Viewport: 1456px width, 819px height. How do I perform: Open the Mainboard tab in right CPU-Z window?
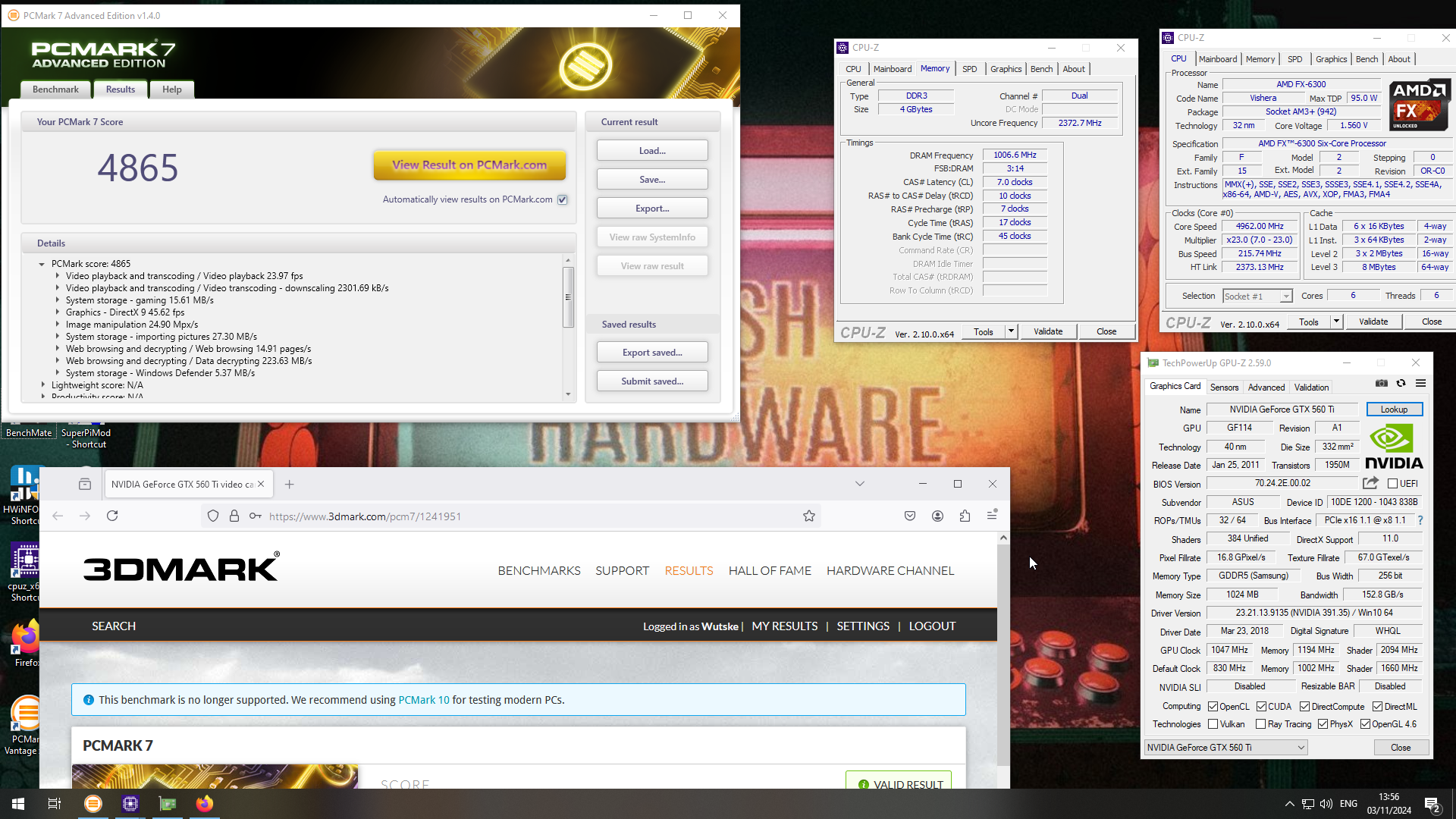1218,59
